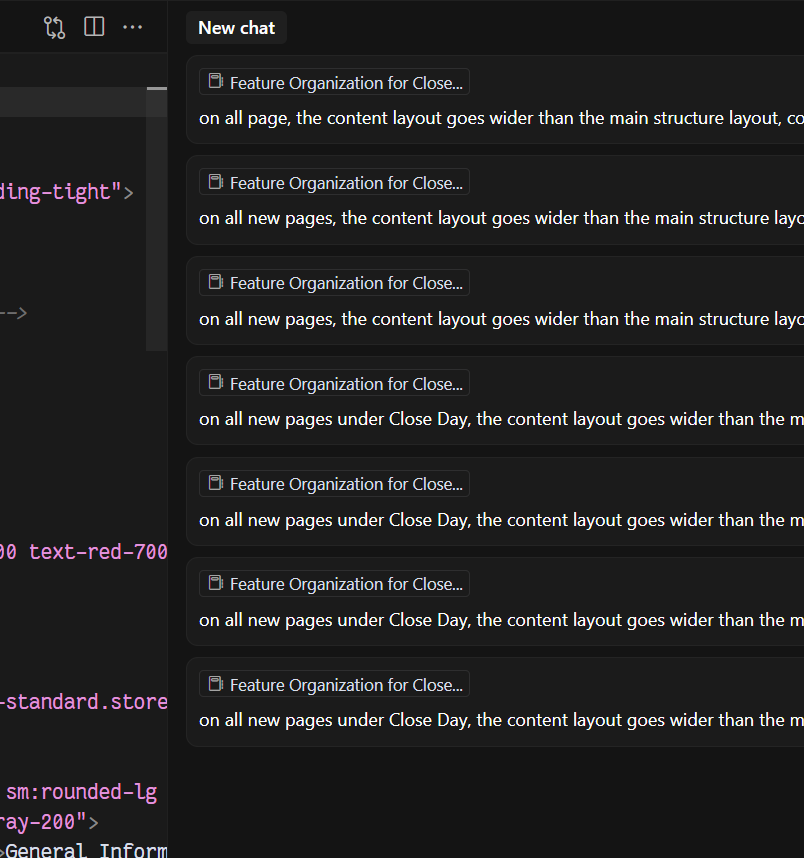Open the More Actions ellipsis menu

(132, 27)
